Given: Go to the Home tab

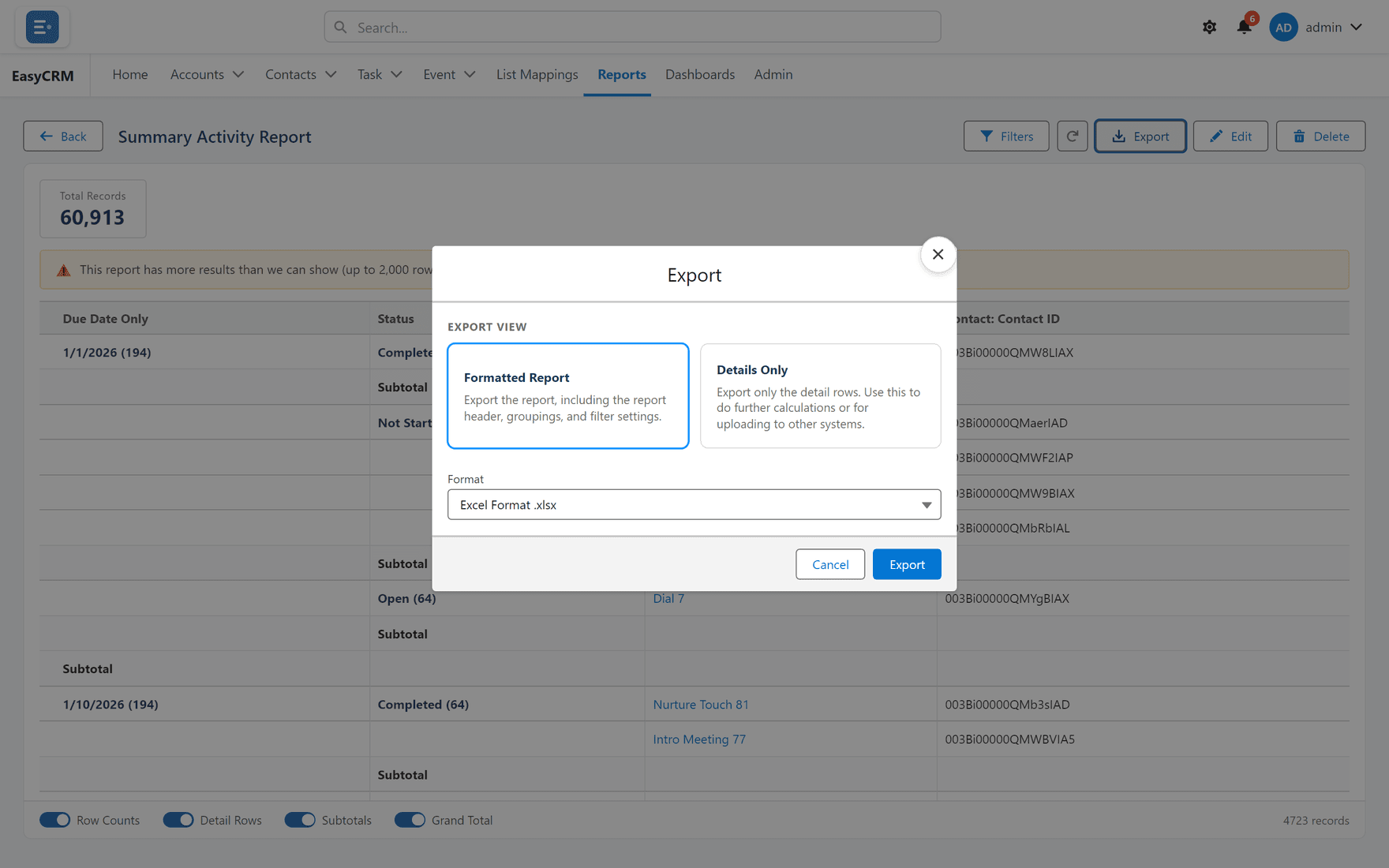Looking at the screenshot, I should tap(130, 74).
